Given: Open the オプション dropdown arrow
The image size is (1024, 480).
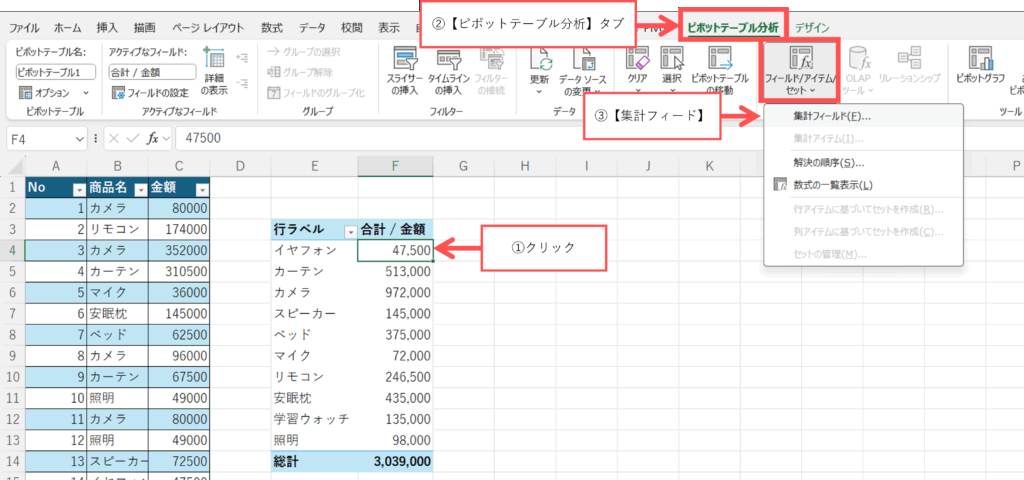Looking at the screenshot, I should click(85, 93).
